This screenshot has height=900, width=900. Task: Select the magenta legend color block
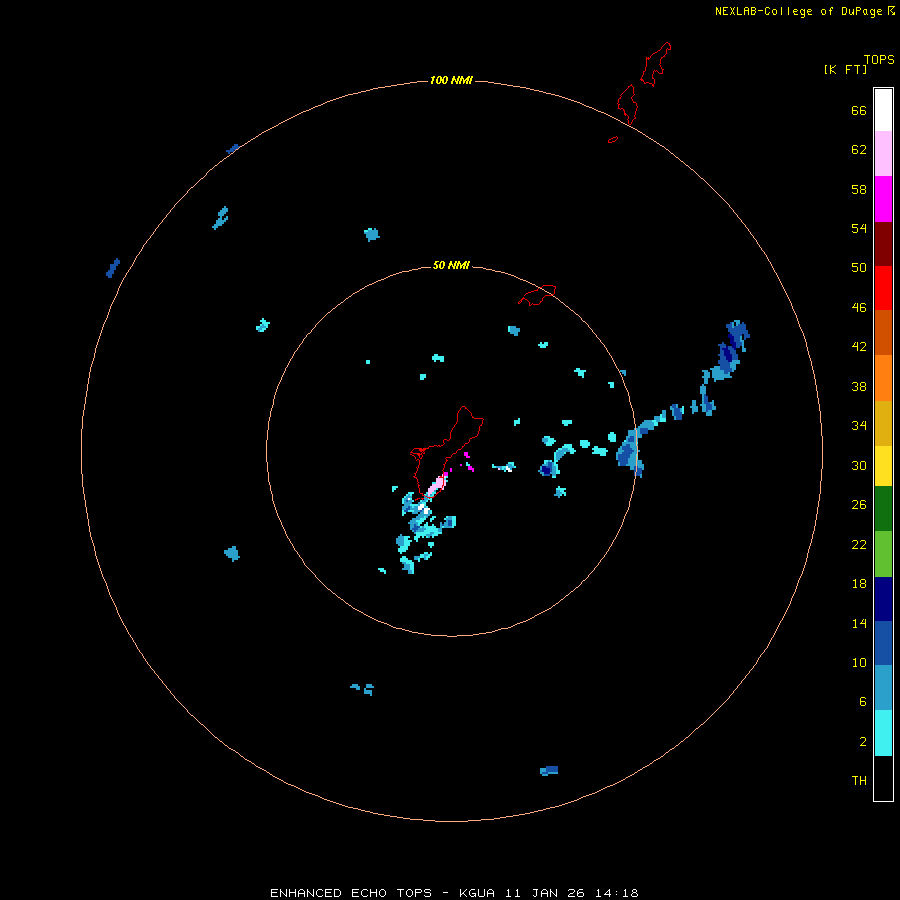tap(883, 199)
